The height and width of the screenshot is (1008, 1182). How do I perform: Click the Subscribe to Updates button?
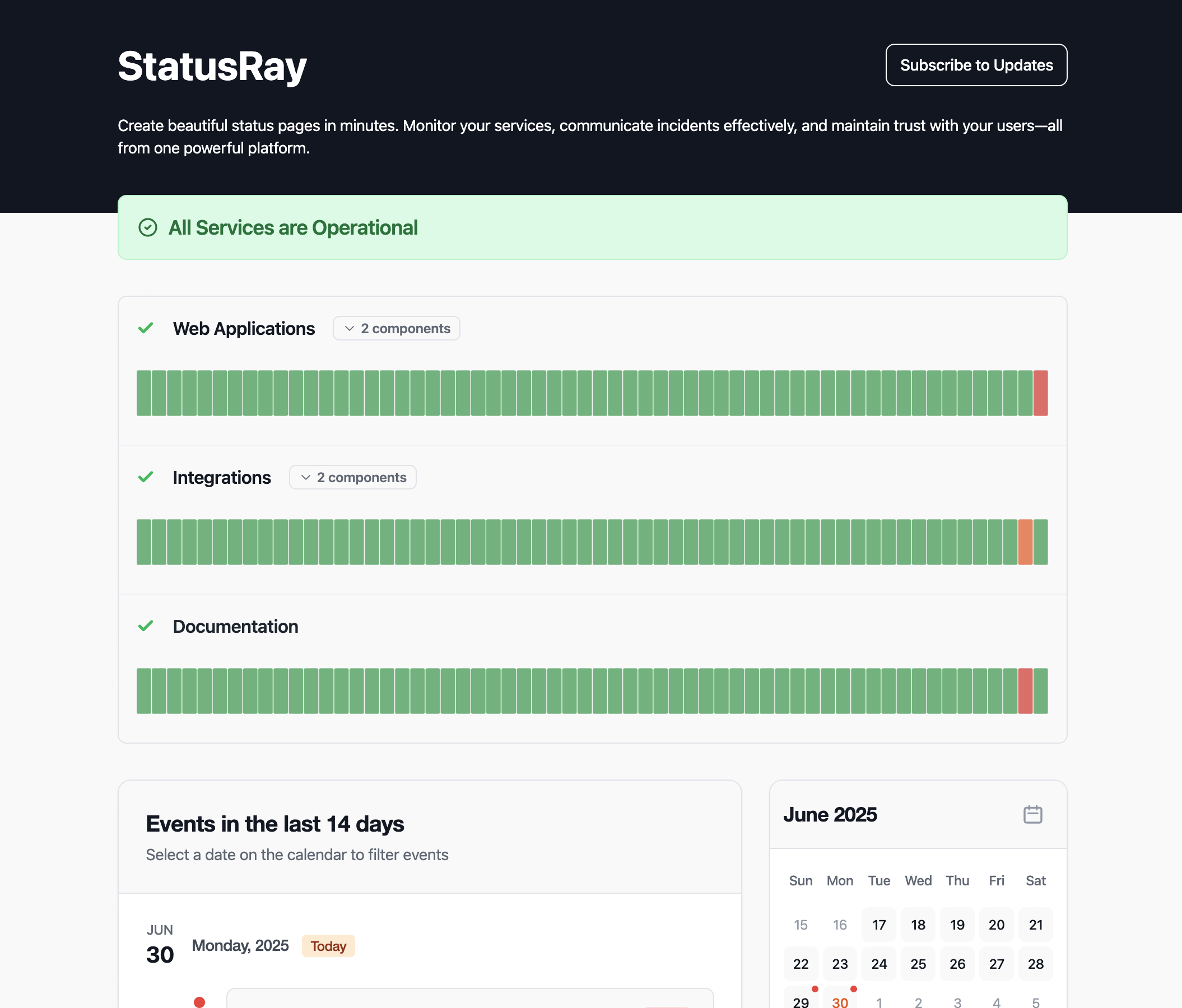pyautogui.click(x=976, y=65)
